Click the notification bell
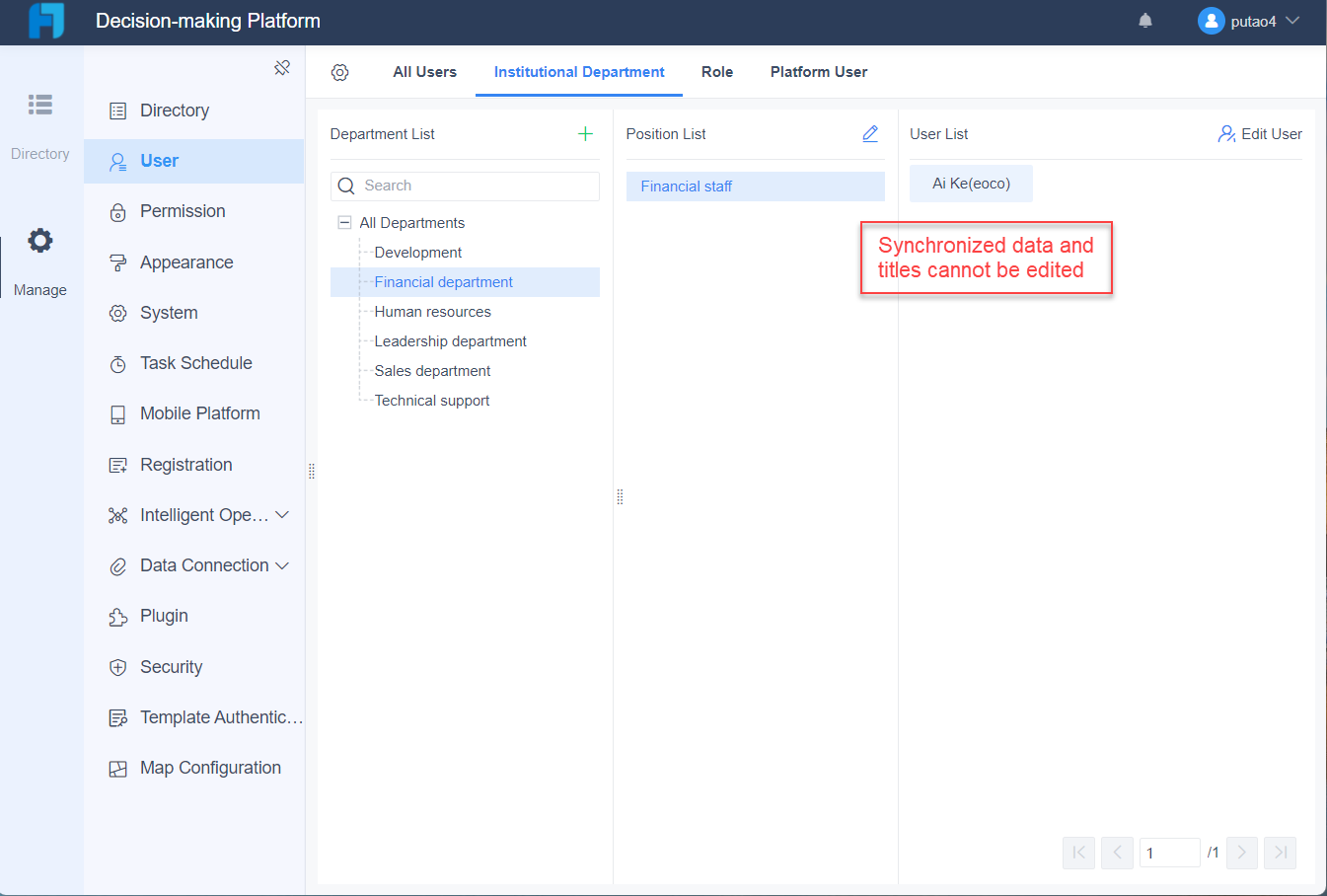 1144,20
